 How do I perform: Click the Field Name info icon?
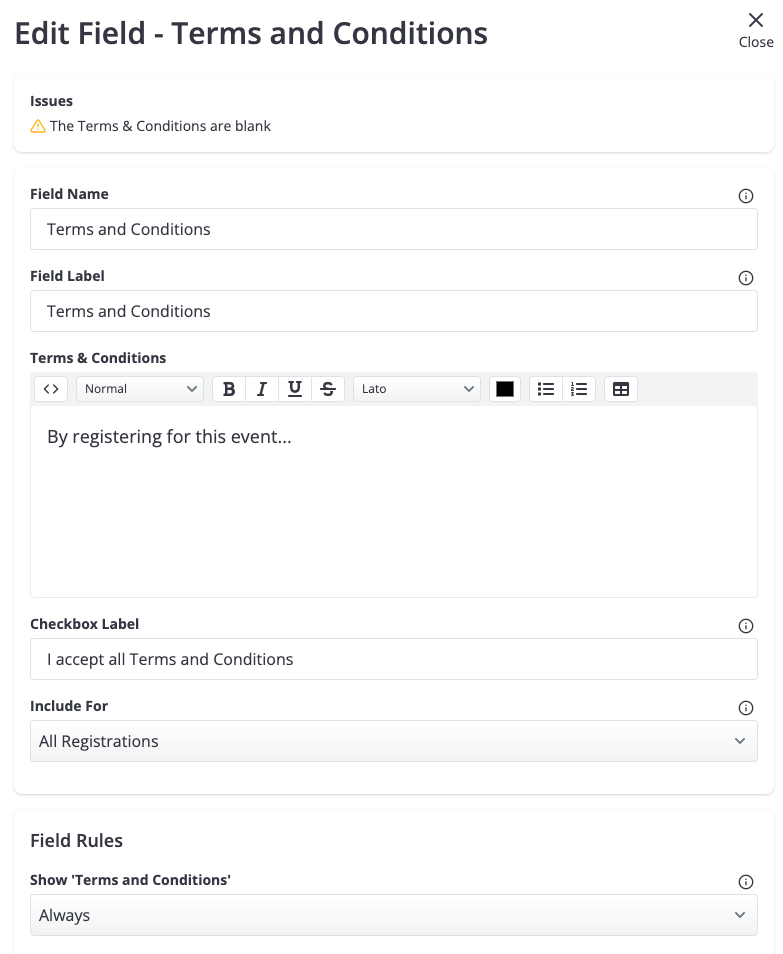pos(745,196)
